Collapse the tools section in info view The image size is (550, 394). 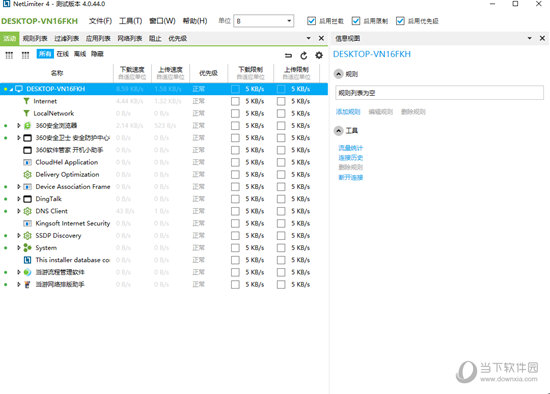tap(338, 131)
